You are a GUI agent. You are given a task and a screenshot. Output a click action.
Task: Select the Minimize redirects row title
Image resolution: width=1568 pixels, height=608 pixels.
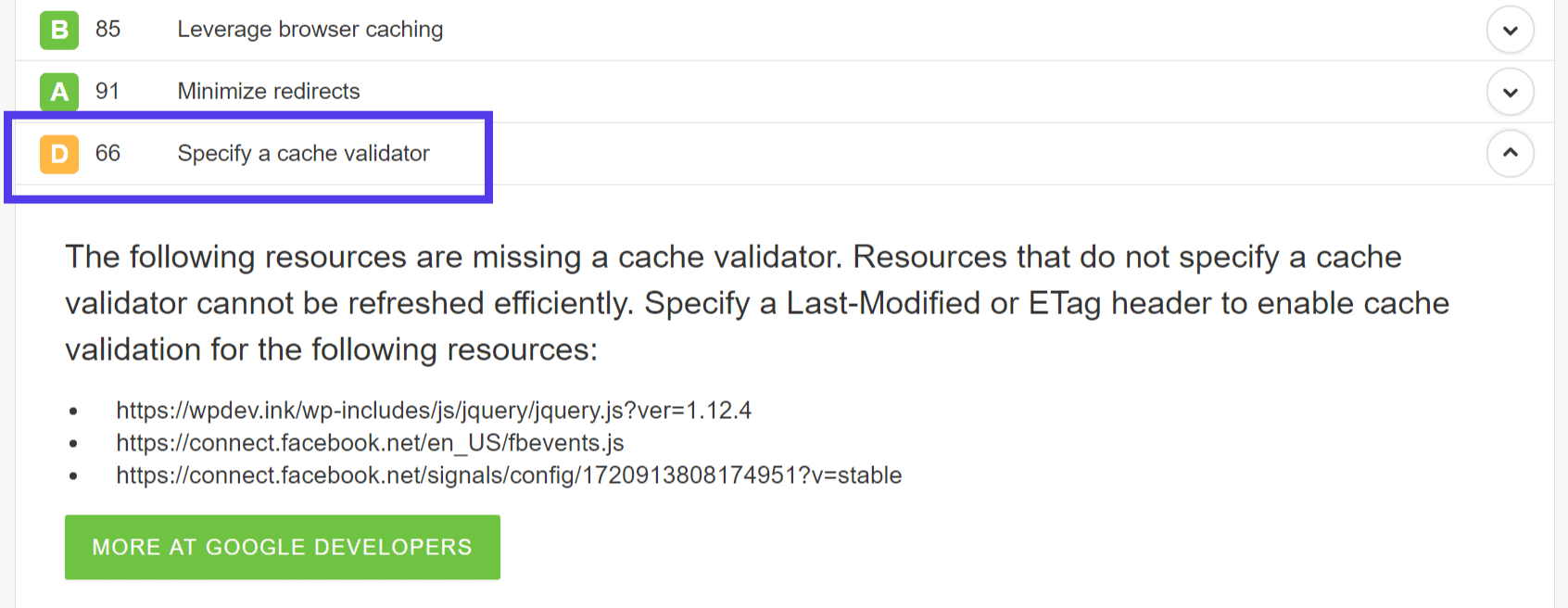(267, 91)
